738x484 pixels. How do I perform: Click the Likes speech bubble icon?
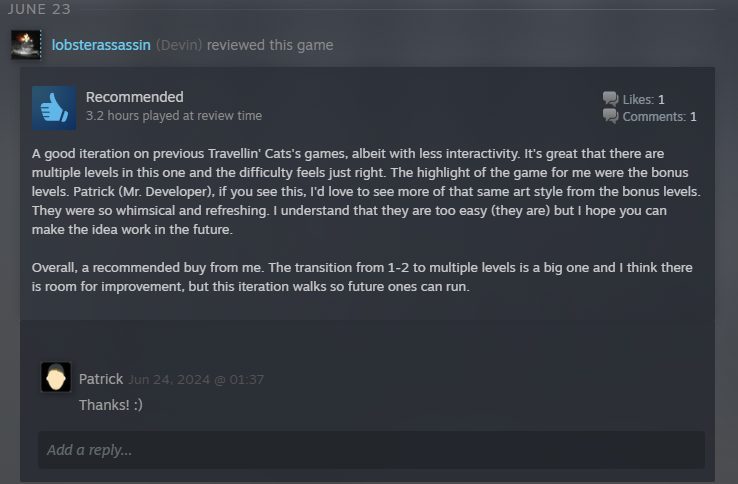(610, 99)
